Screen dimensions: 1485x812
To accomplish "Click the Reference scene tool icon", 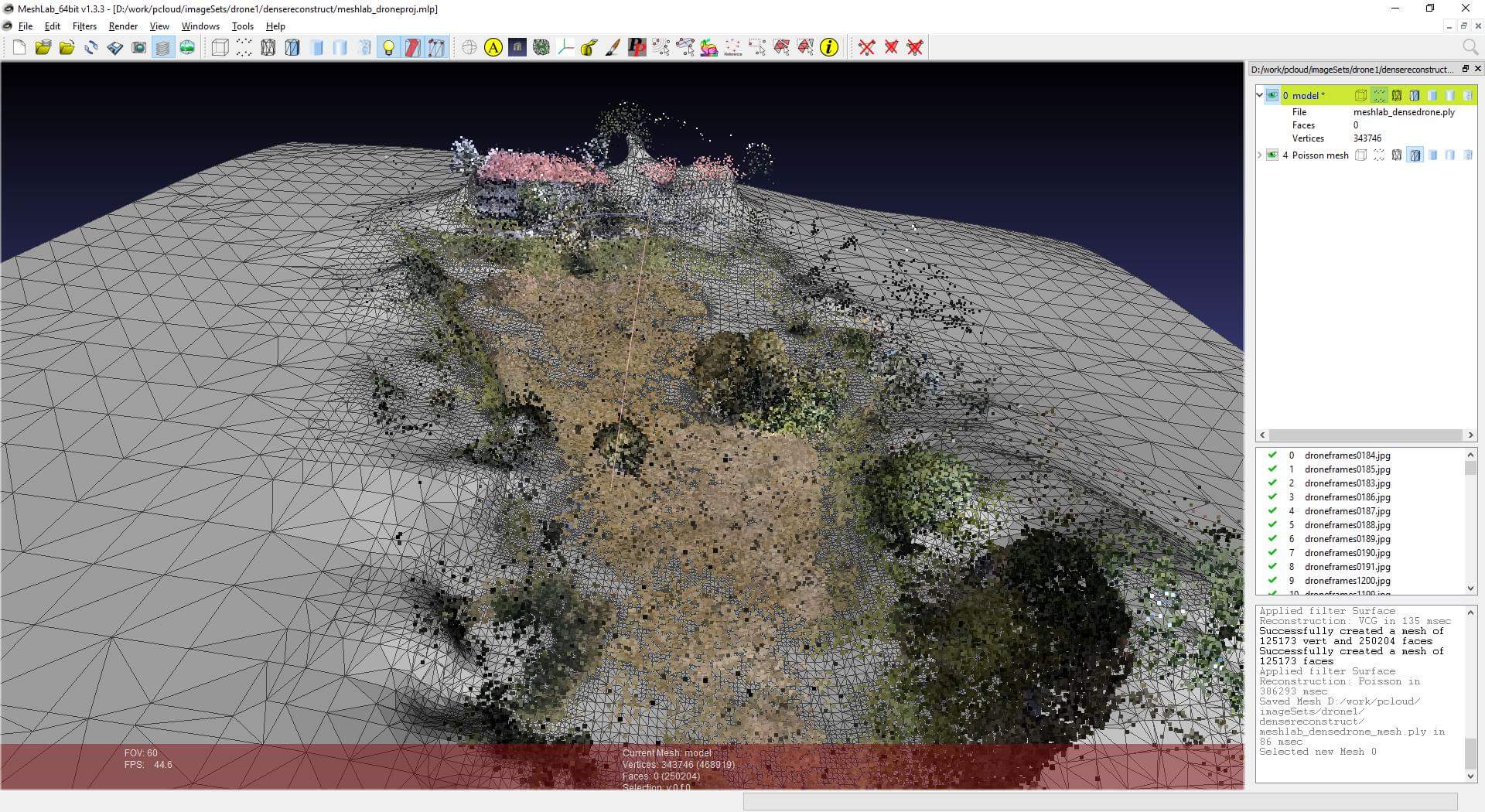I will (733, 48).
